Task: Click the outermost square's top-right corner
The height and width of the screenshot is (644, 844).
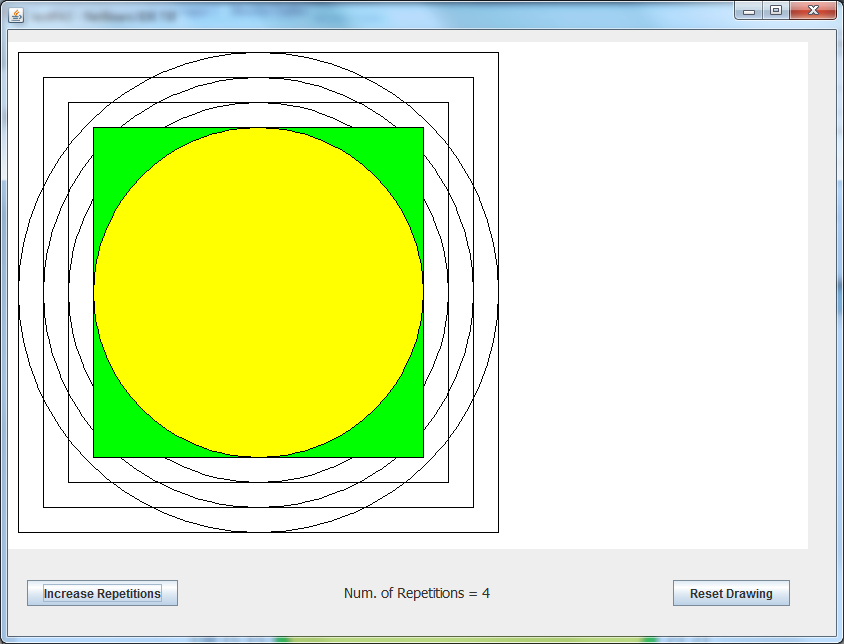Action: pyautogui.click(x=498, y=53)
